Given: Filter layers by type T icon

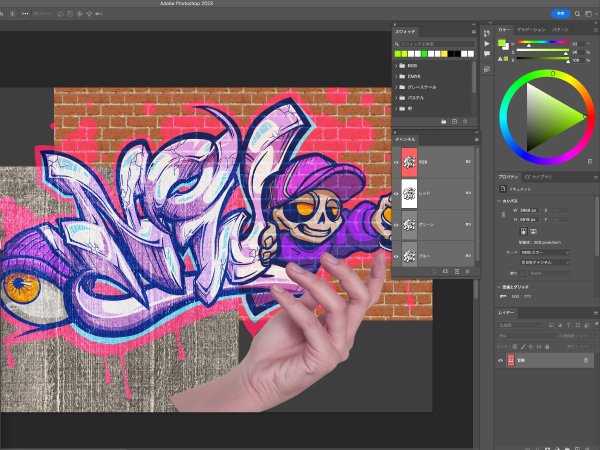Looking at the screenshot, I should 569,325.
